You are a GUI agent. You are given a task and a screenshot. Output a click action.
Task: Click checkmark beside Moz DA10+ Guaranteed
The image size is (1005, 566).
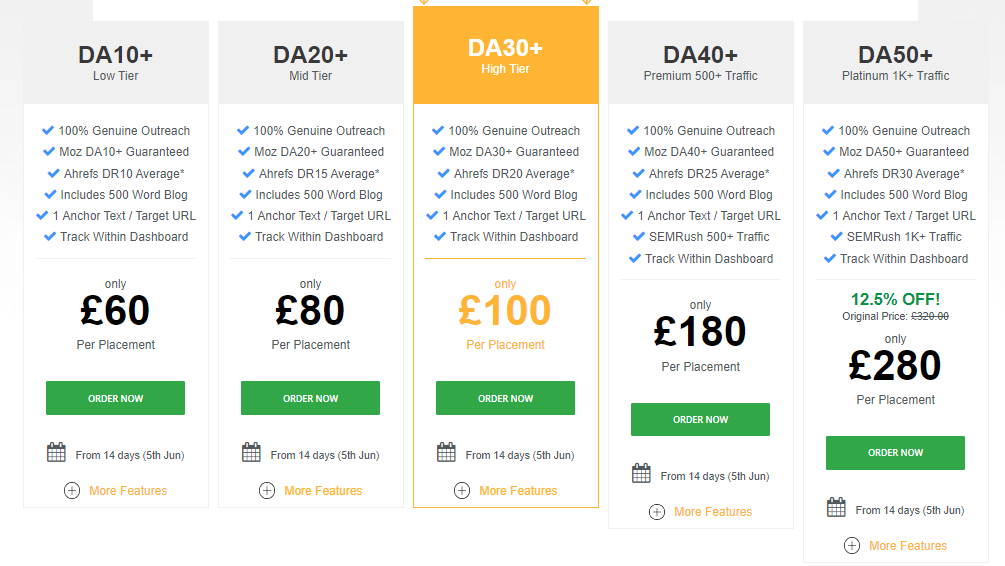(x=49, y=151)
